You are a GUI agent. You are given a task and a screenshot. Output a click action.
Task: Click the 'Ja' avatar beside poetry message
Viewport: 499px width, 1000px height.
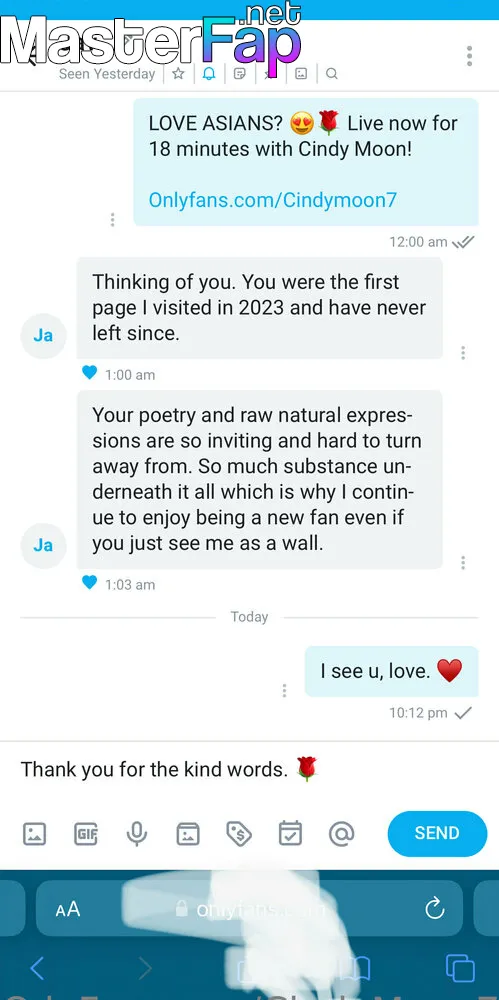(43, 545)
